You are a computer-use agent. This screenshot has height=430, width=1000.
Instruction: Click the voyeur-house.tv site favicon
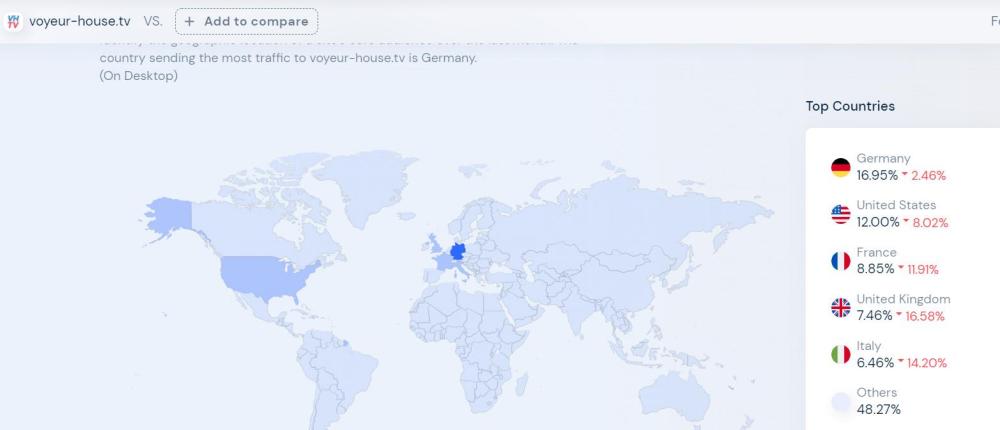click(x=14, y=21)
